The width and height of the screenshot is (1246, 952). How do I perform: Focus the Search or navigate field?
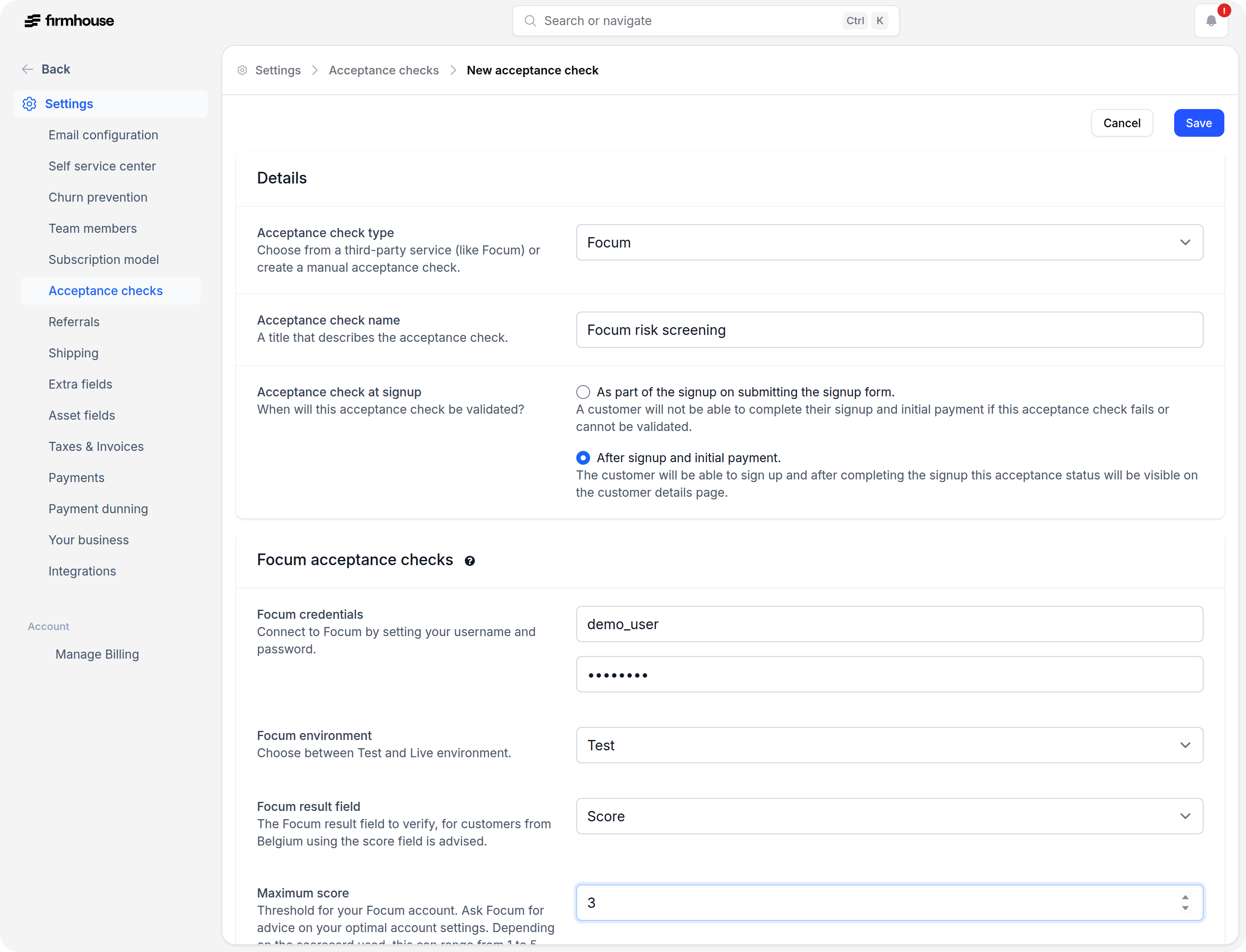point(706,21)
